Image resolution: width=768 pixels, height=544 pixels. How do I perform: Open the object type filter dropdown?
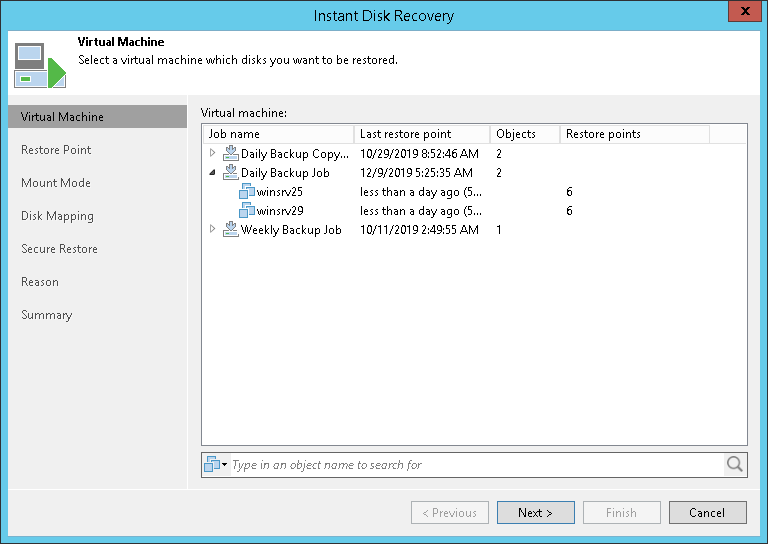coord(216,464)
